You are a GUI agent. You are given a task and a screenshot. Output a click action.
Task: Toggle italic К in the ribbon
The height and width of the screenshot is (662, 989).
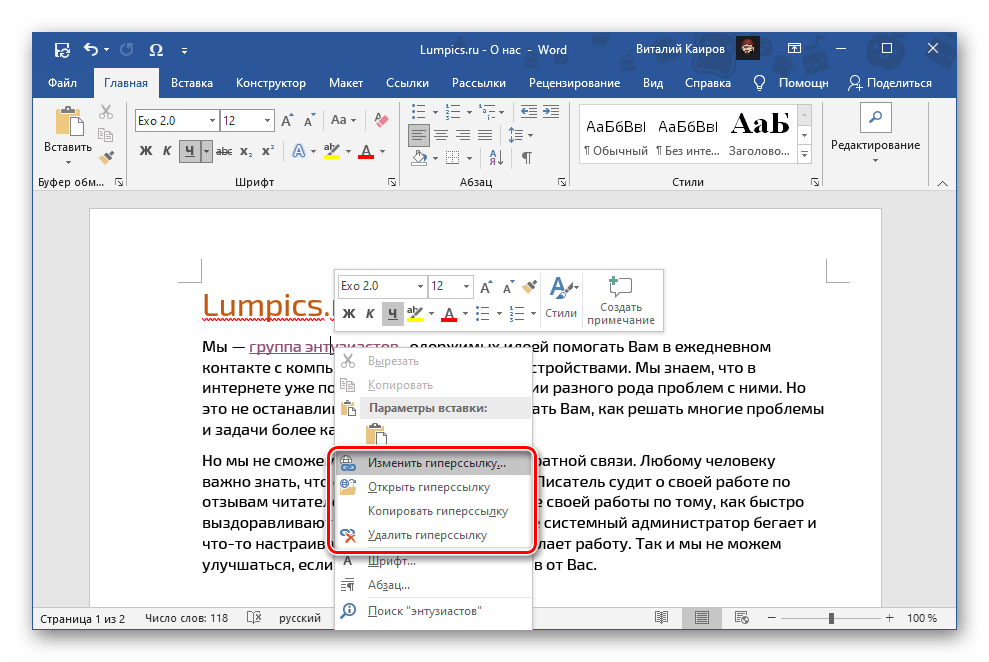167,151
